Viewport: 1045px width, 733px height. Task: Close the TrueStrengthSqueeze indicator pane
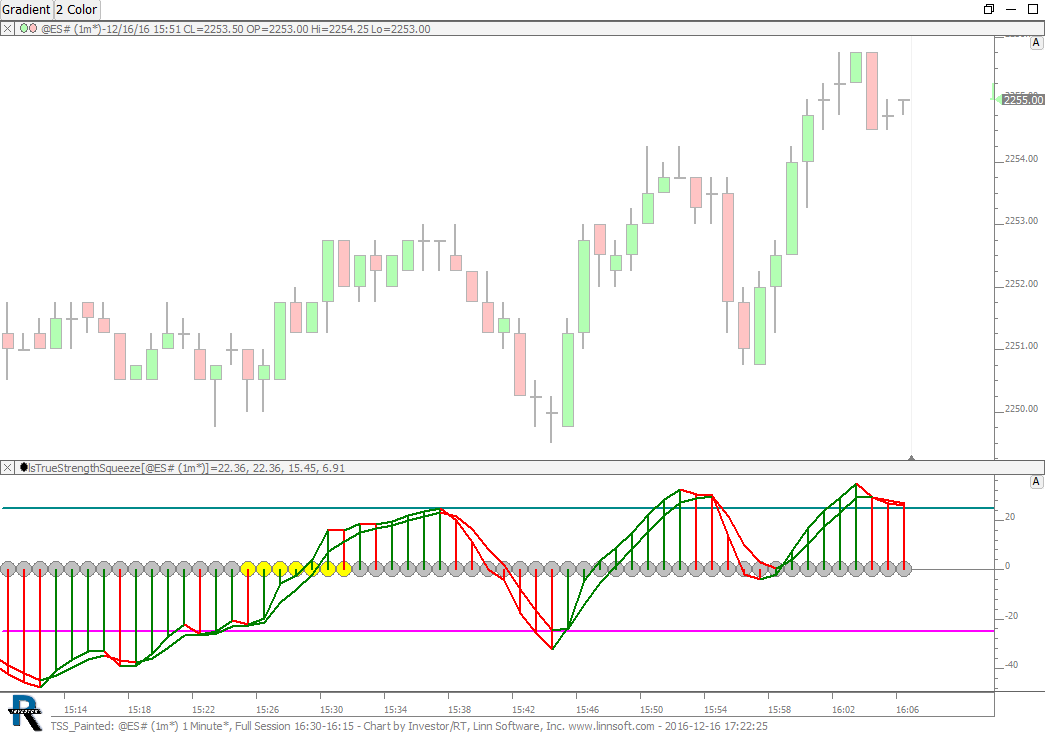[8, 468]
